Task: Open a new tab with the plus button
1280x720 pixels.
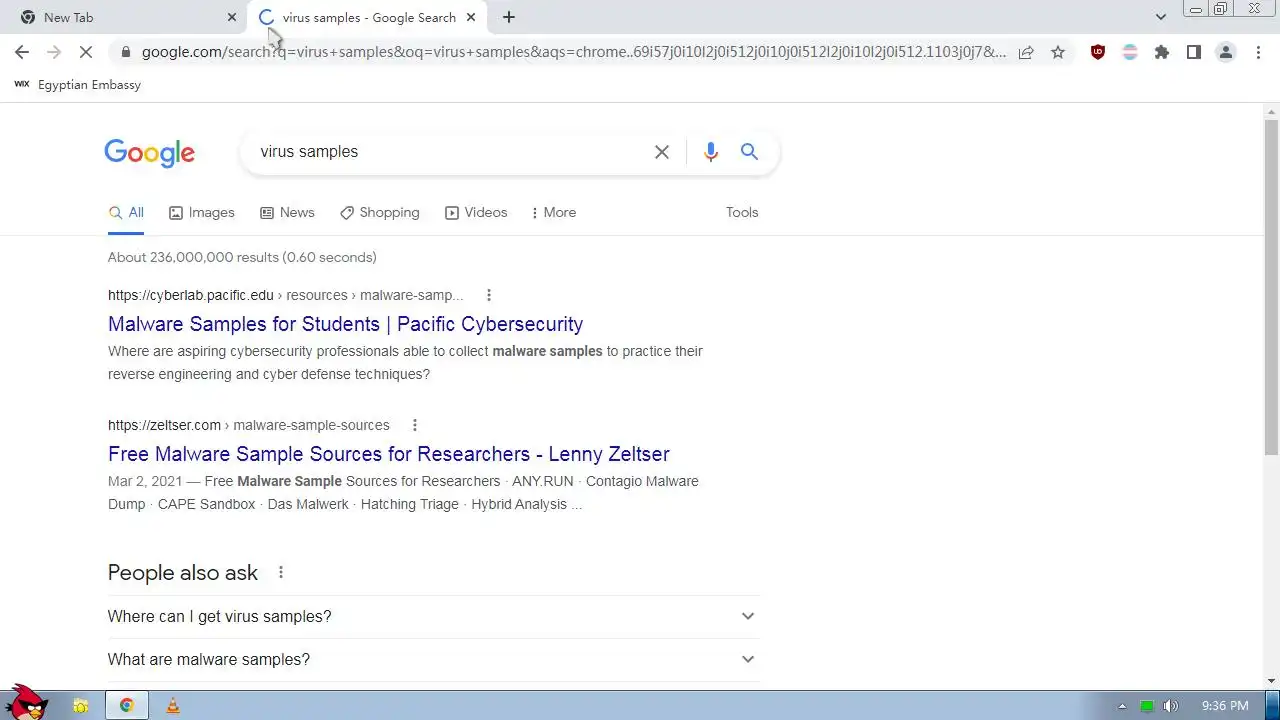Action: coord(509,17)
